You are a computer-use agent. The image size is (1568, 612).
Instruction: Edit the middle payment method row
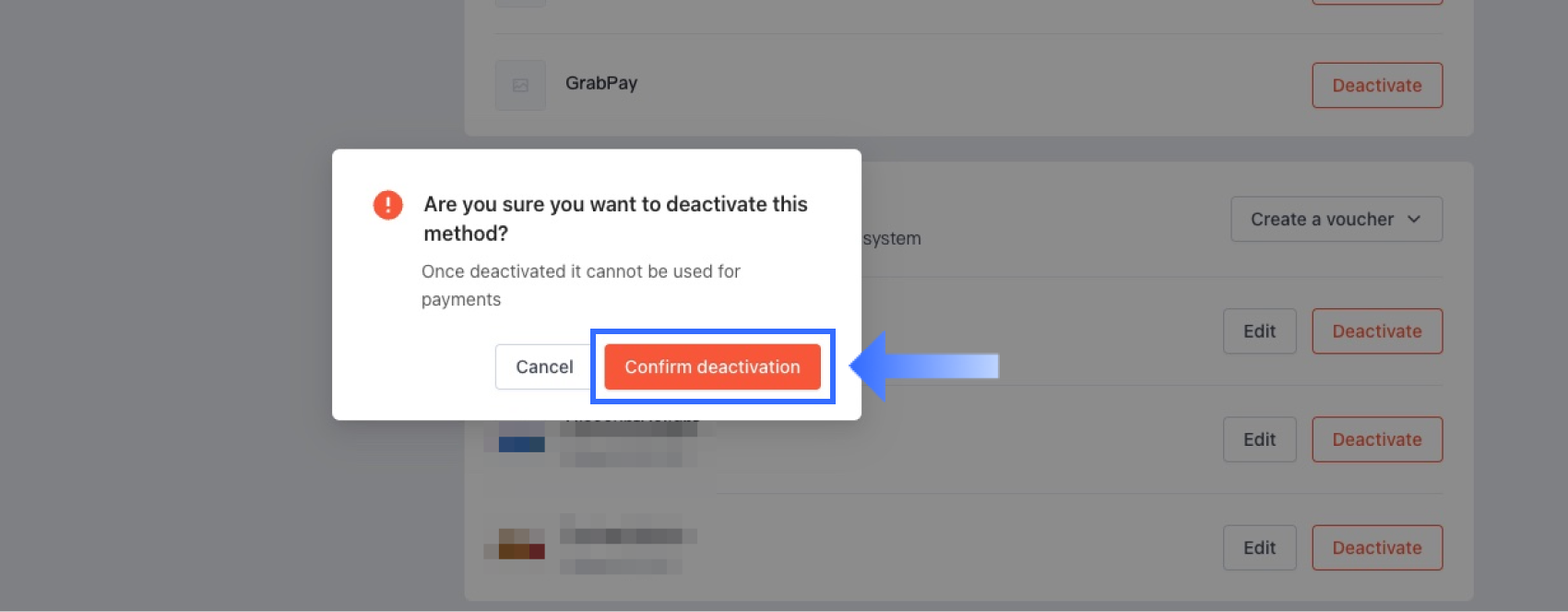(1259, 439)
